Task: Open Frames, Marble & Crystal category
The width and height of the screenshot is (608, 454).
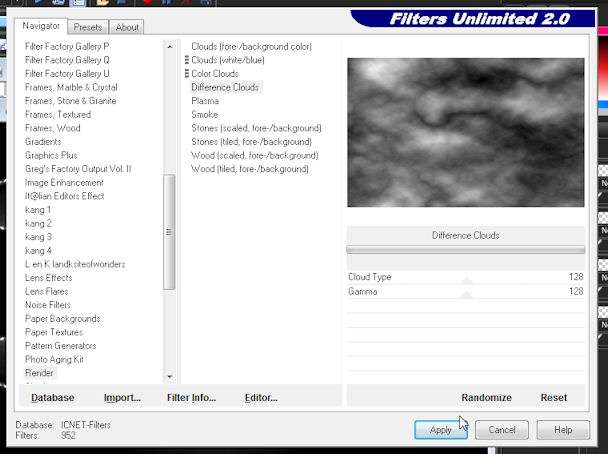Action: coord(71,87)
